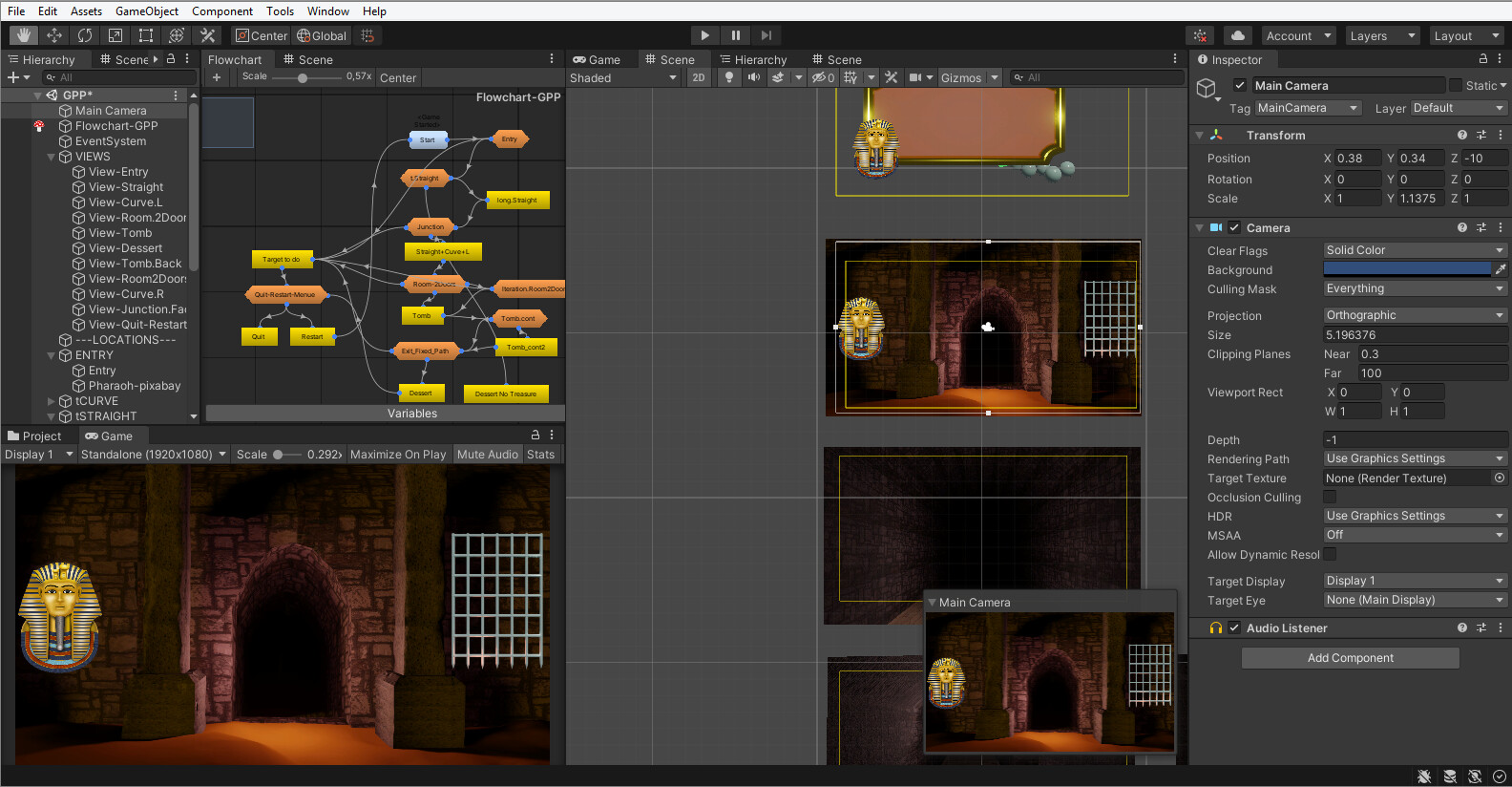
Task: Toggle scene lighting bulb icon
Action: pos(729,77)
